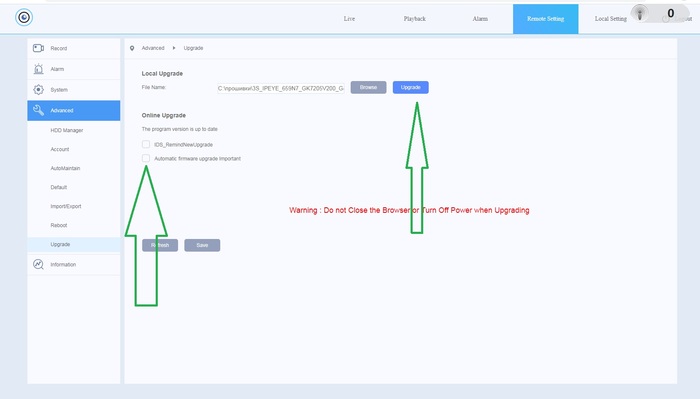
Task: Open Record section via camera icon
Action: (38, 48)
